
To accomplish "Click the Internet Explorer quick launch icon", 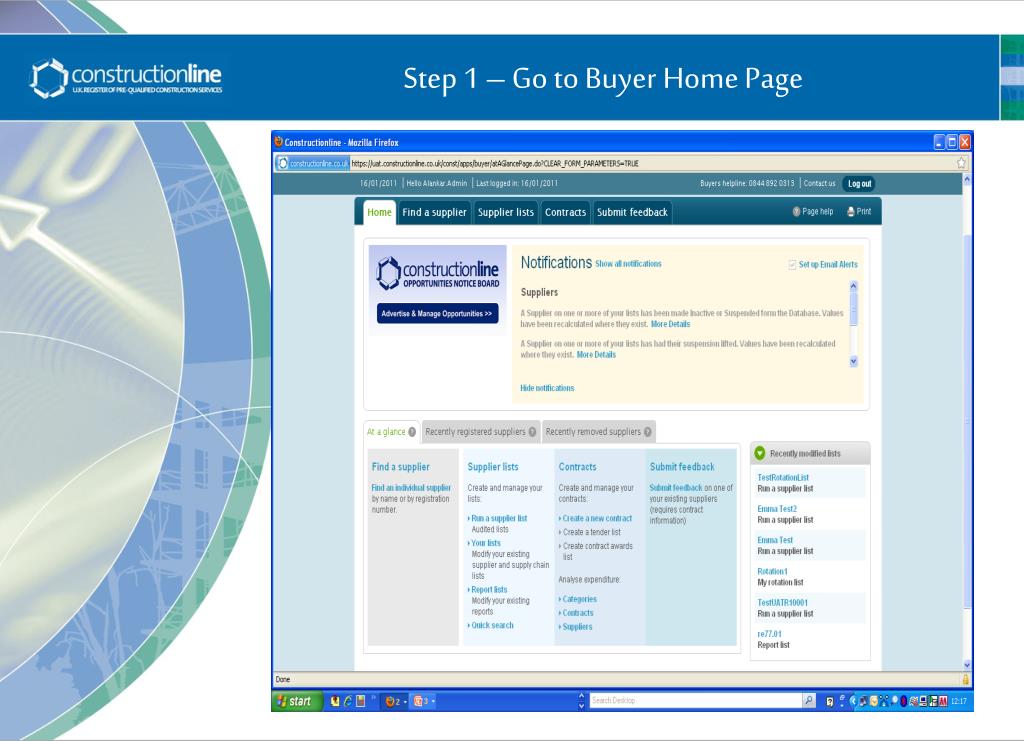I will pyautogui.click(x=347, y=701).
